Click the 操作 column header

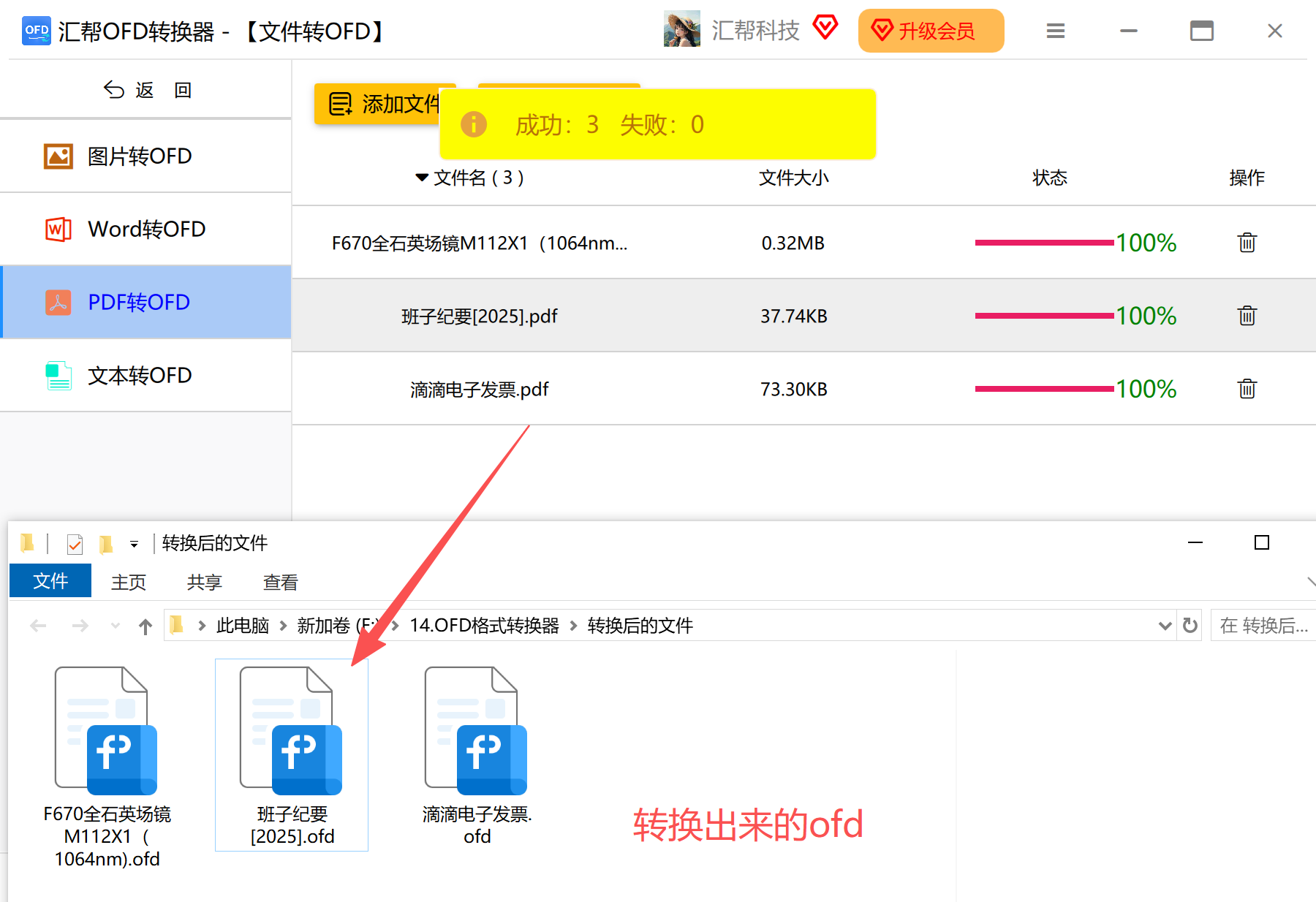point(1247,178)
